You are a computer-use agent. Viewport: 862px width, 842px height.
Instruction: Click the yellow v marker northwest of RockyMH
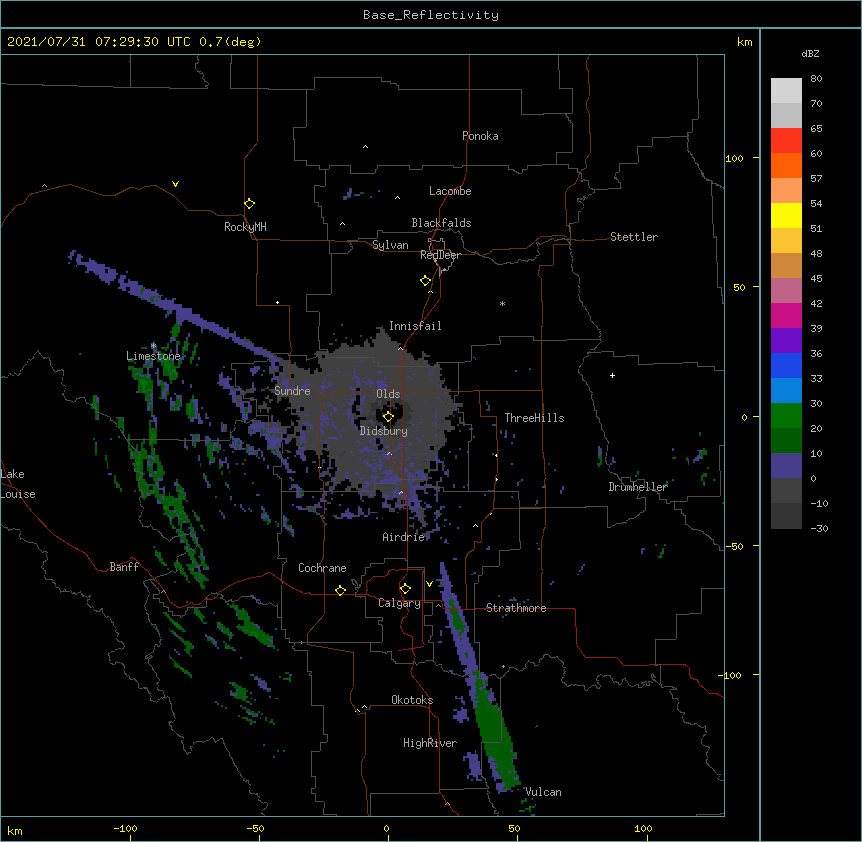tap(175, 184)
